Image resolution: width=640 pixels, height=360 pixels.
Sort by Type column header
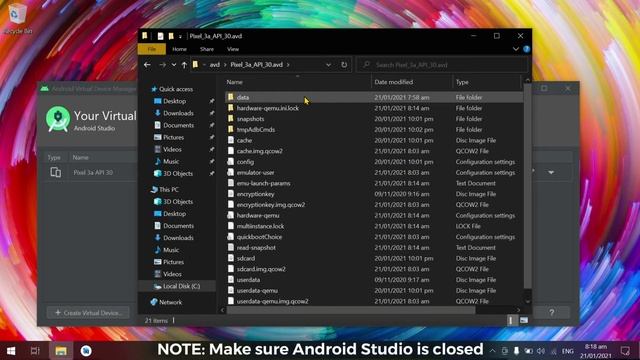point(462,82)
